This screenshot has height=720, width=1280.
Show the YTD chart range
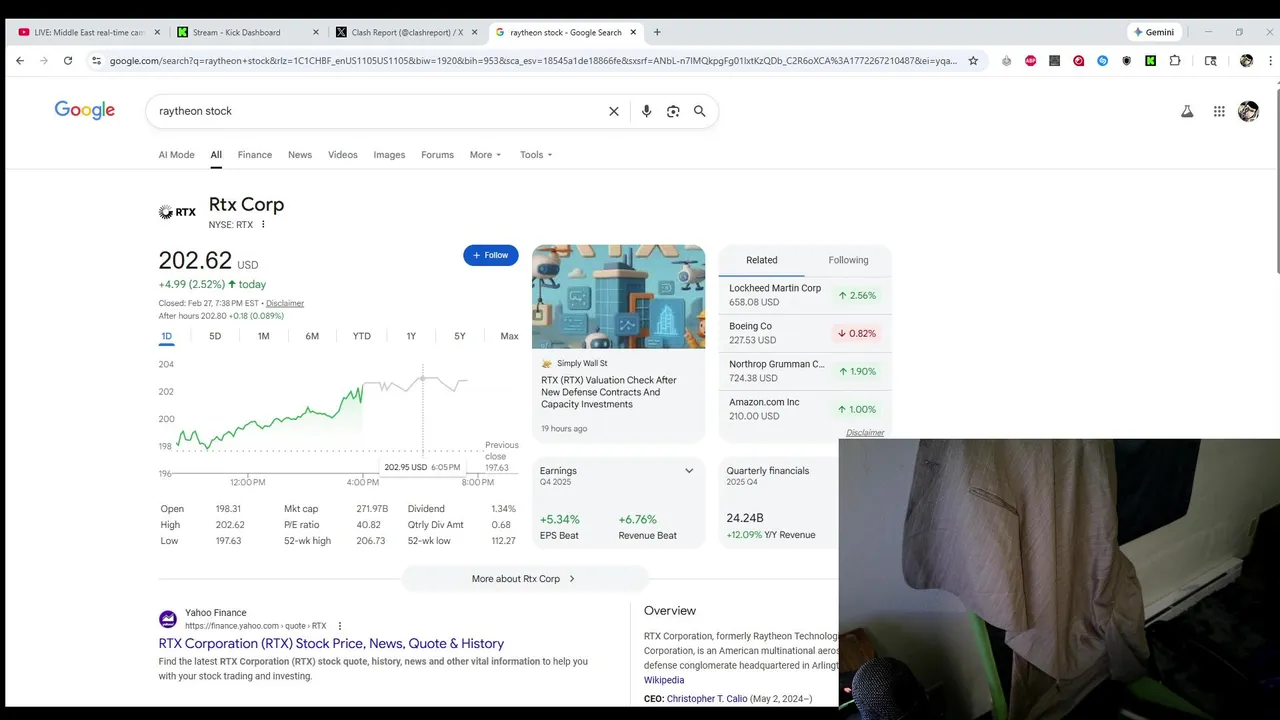pos(362,336)
